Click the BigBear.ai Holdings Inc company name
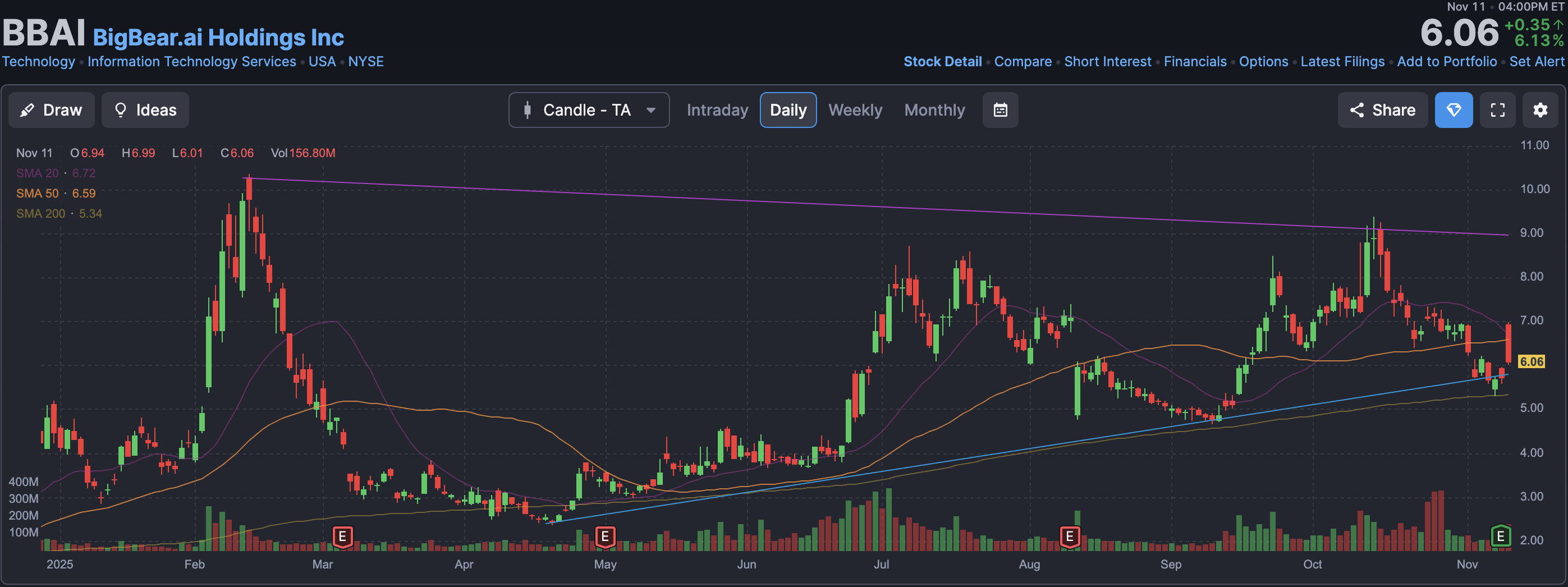The width and height of the screenshot is (1568, 587). (x=218, y=37)
